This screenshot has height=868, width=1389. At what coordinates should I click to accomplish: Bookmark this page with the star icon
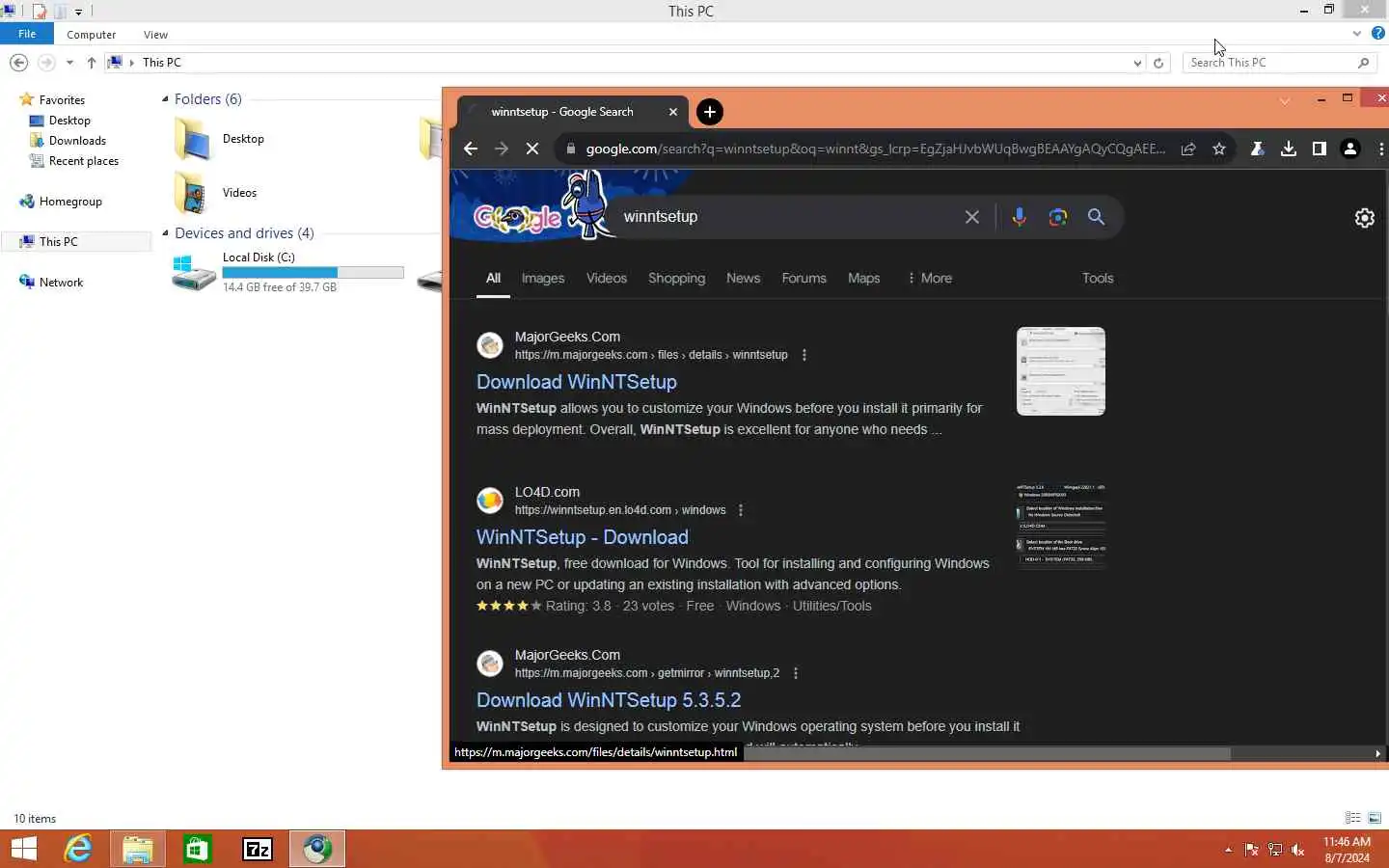tap(1219, 149)
